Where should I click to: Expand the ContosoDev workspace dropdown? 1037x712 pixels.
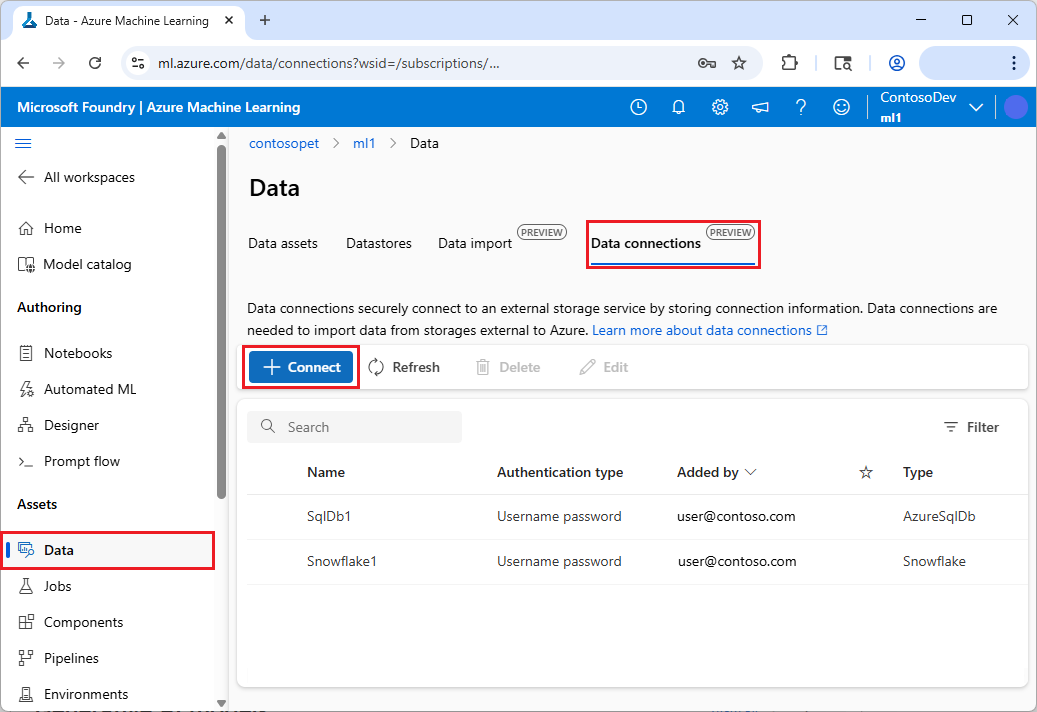(976, 108)
